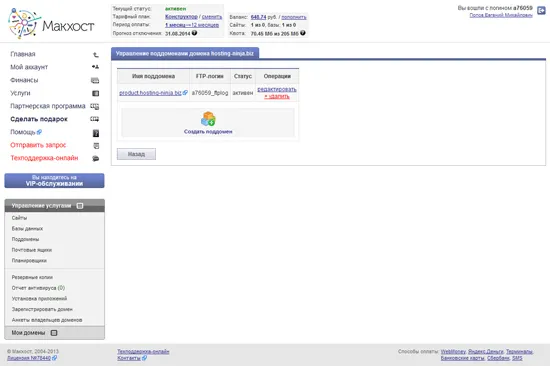
Task: Open Поддомены under Управление услугами
Action: pos(25,239)
